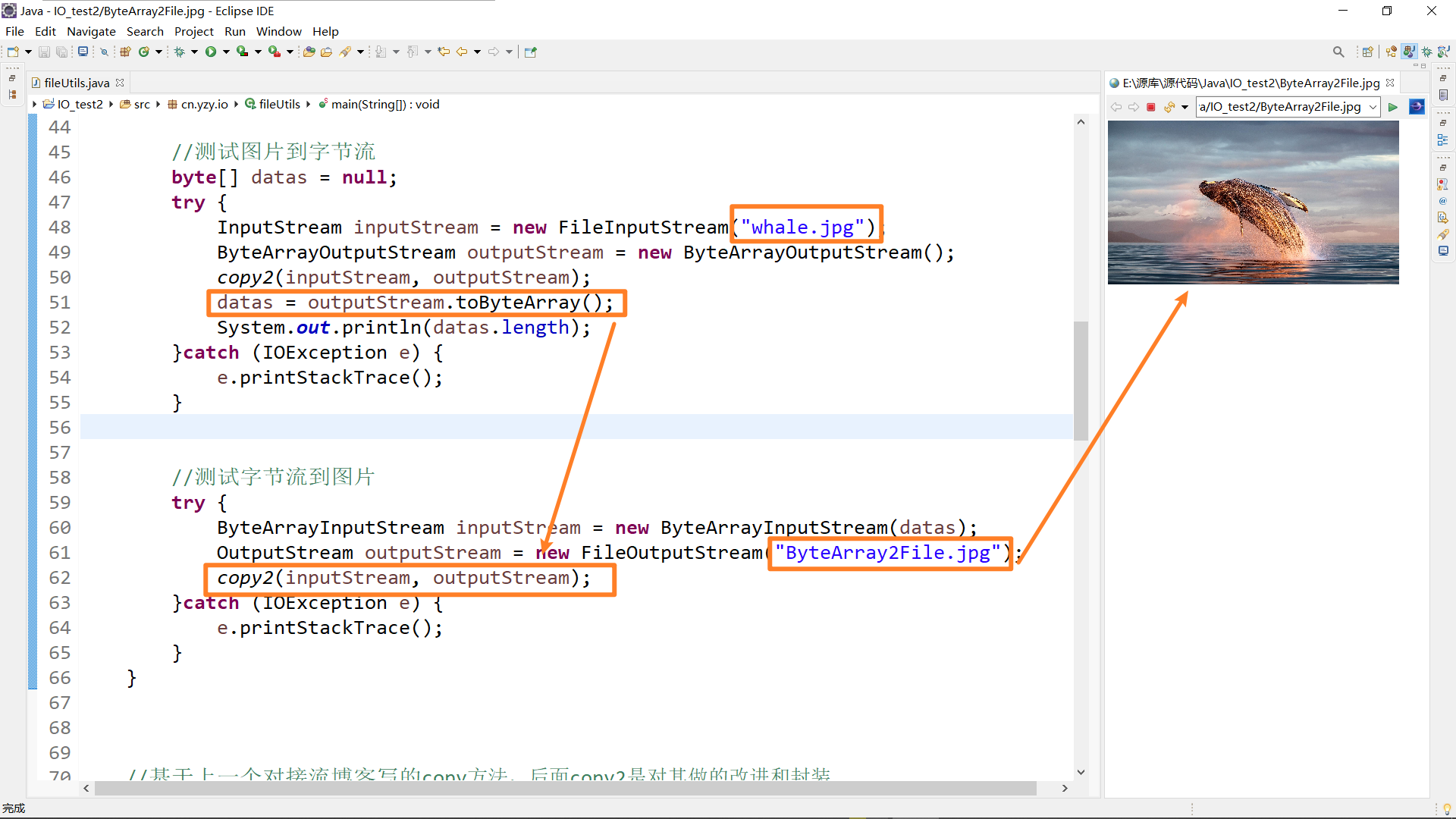Click the red Stop button in browser view
1456x819 pixels.
click(x=1150, y=107)
